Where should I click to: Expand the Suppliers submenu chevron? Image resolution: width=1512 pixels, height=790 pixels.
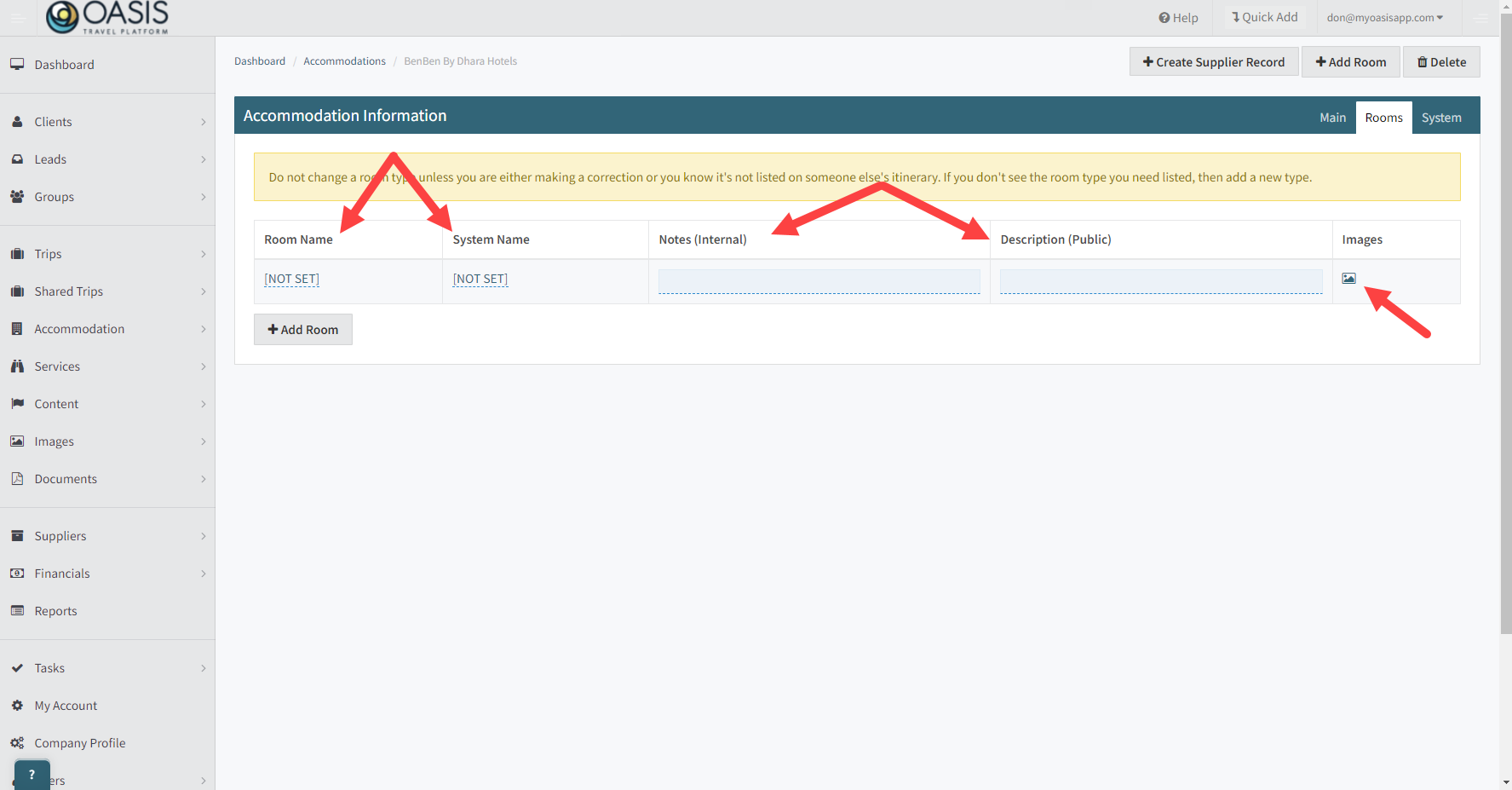(x=204, y=536)
